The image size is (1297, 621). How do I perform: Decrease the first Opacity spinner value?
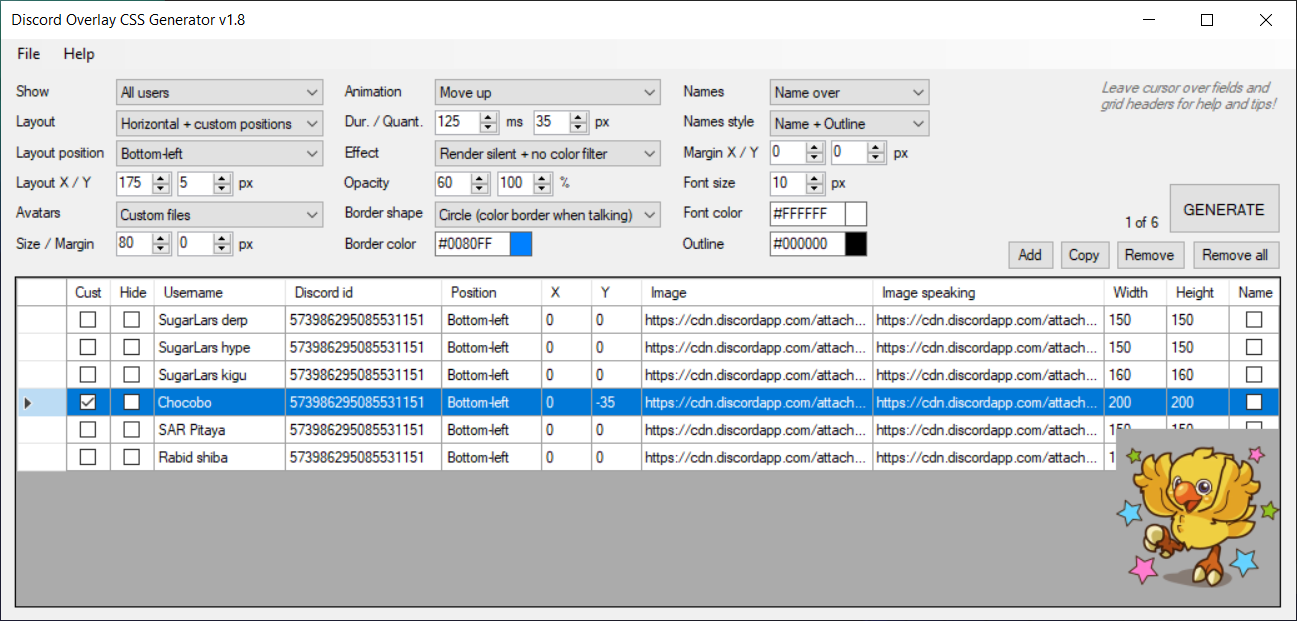click(x=488, y=188)
